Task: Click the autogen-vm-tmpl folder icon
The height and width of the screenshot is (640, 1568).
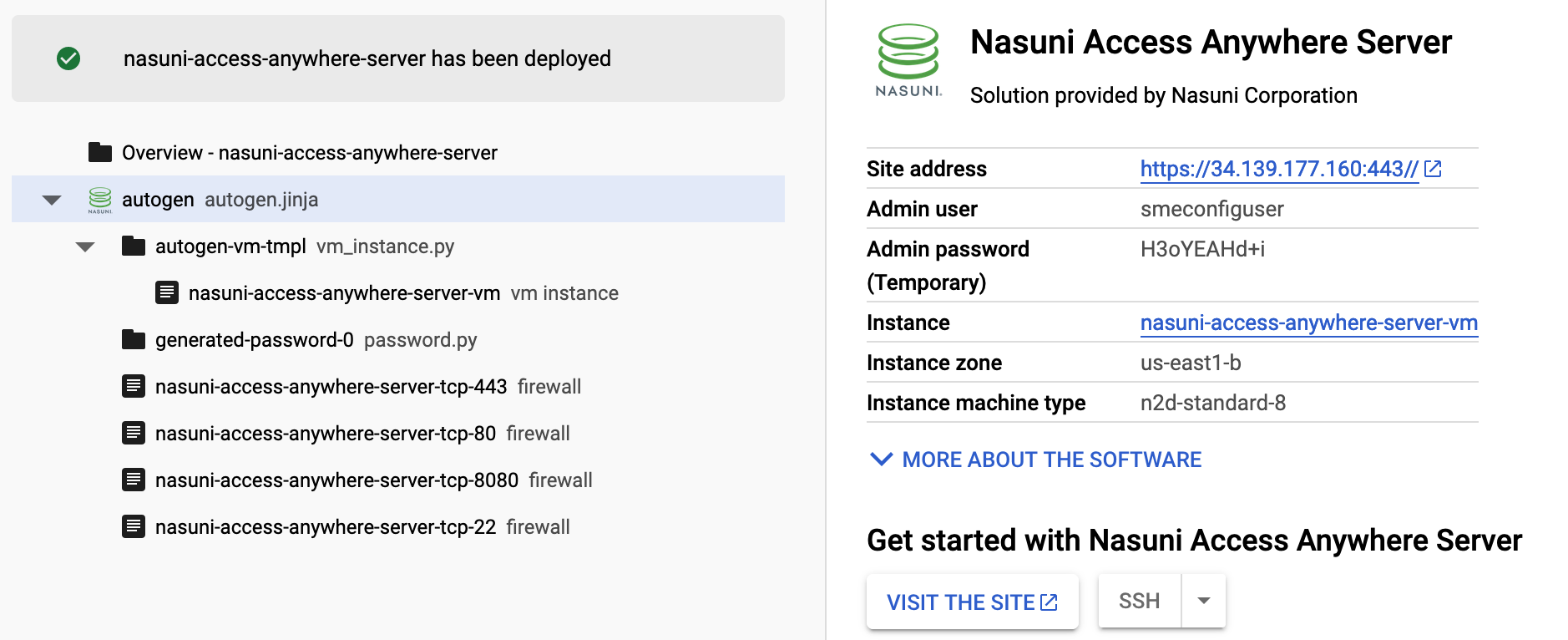Action: 134,246
